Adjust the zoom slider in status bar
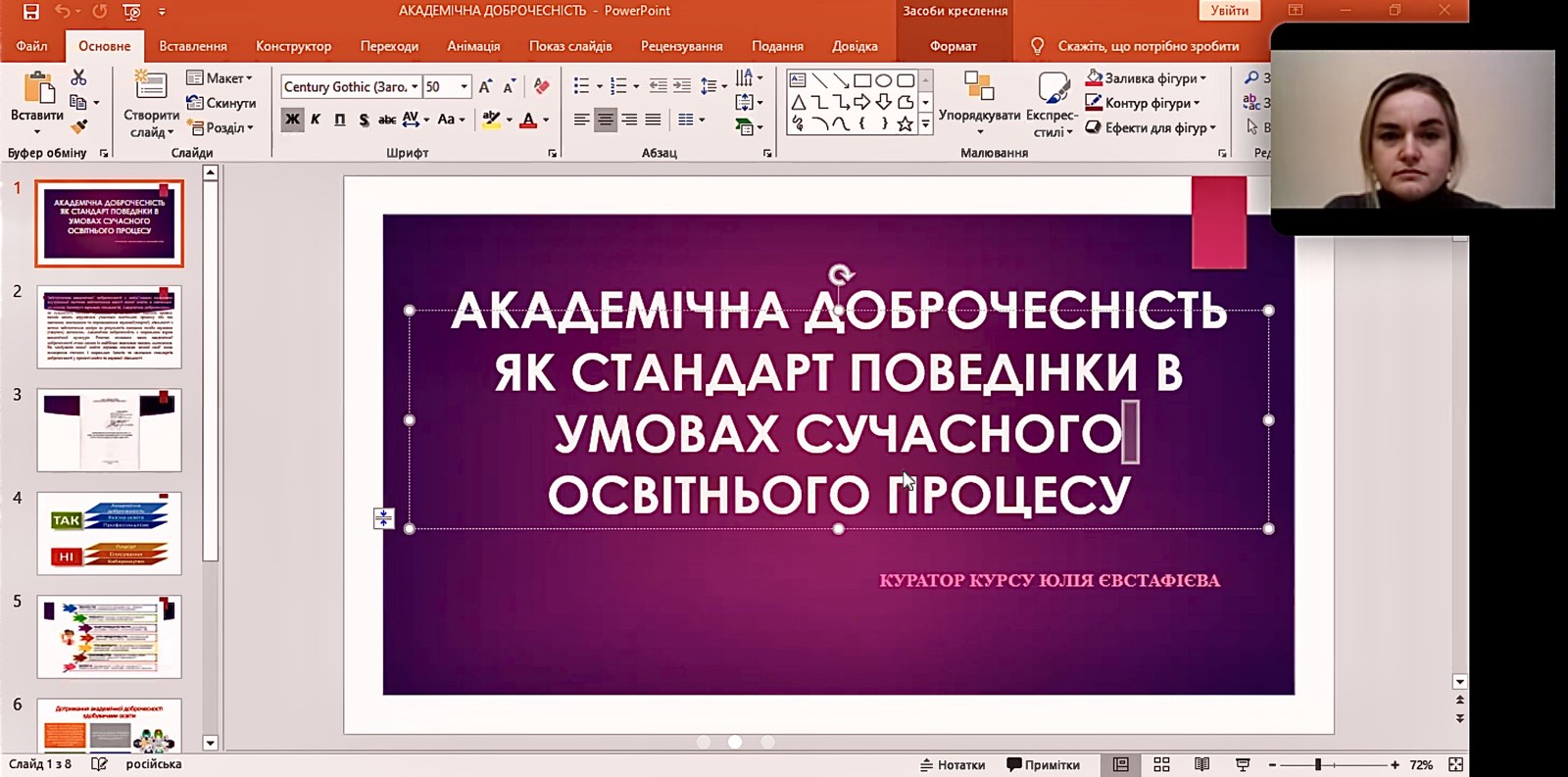1568x777 pixels. 1318,764
